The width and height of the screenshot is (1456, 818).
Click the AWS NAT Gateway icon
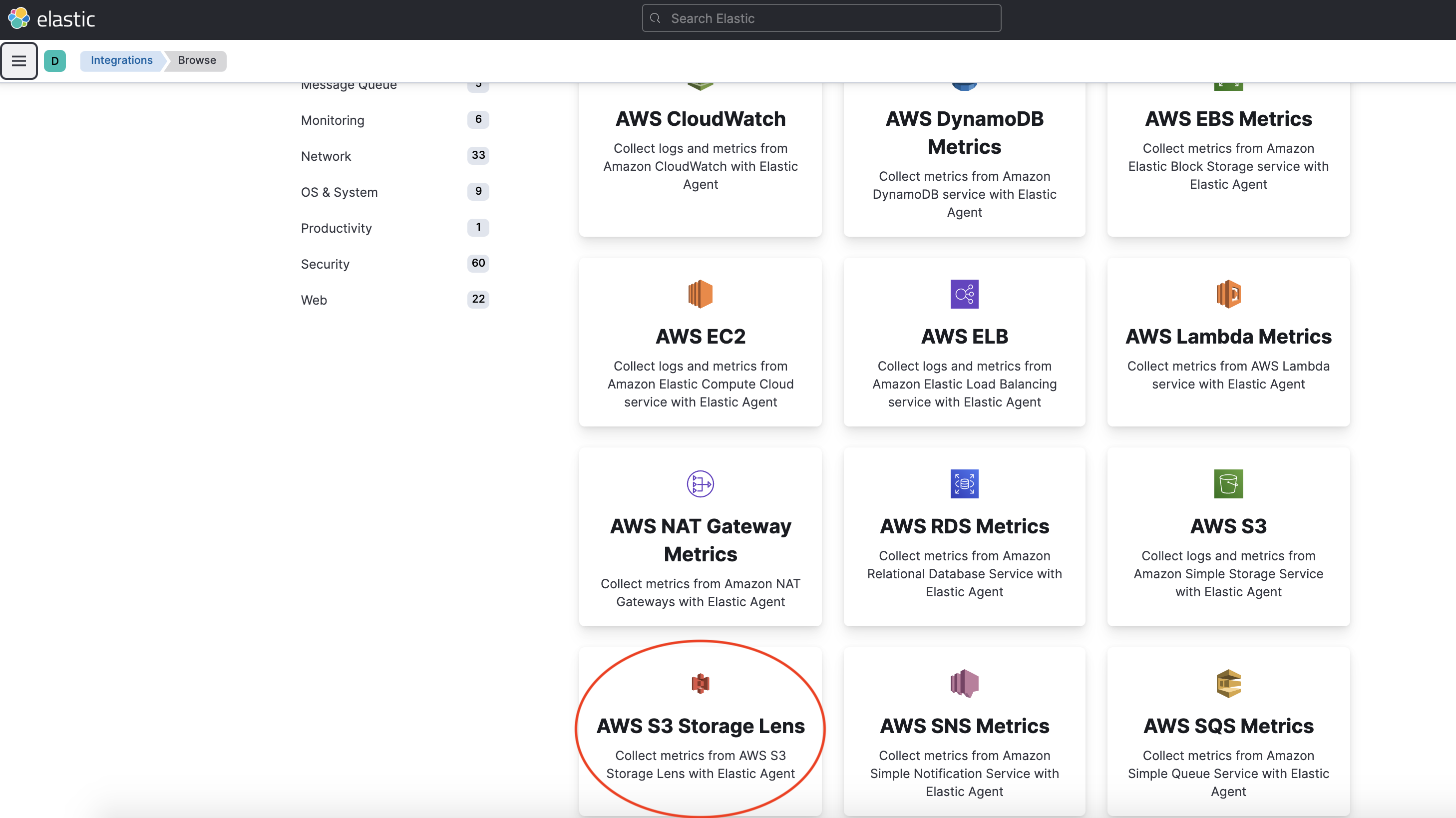coord(701,484)
